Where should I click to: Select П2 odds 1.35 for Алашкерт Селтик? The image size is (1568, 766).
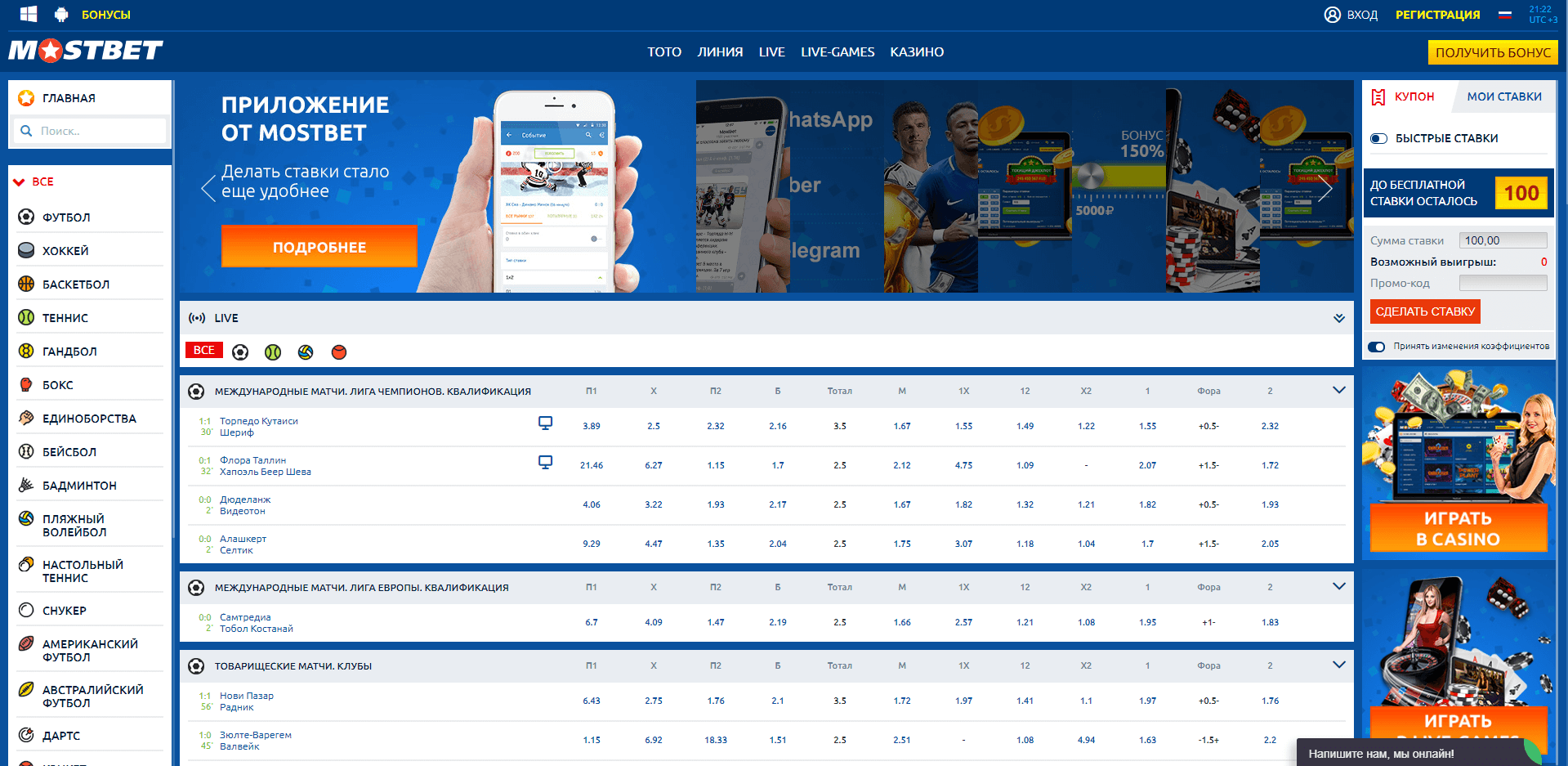point(716,544)
